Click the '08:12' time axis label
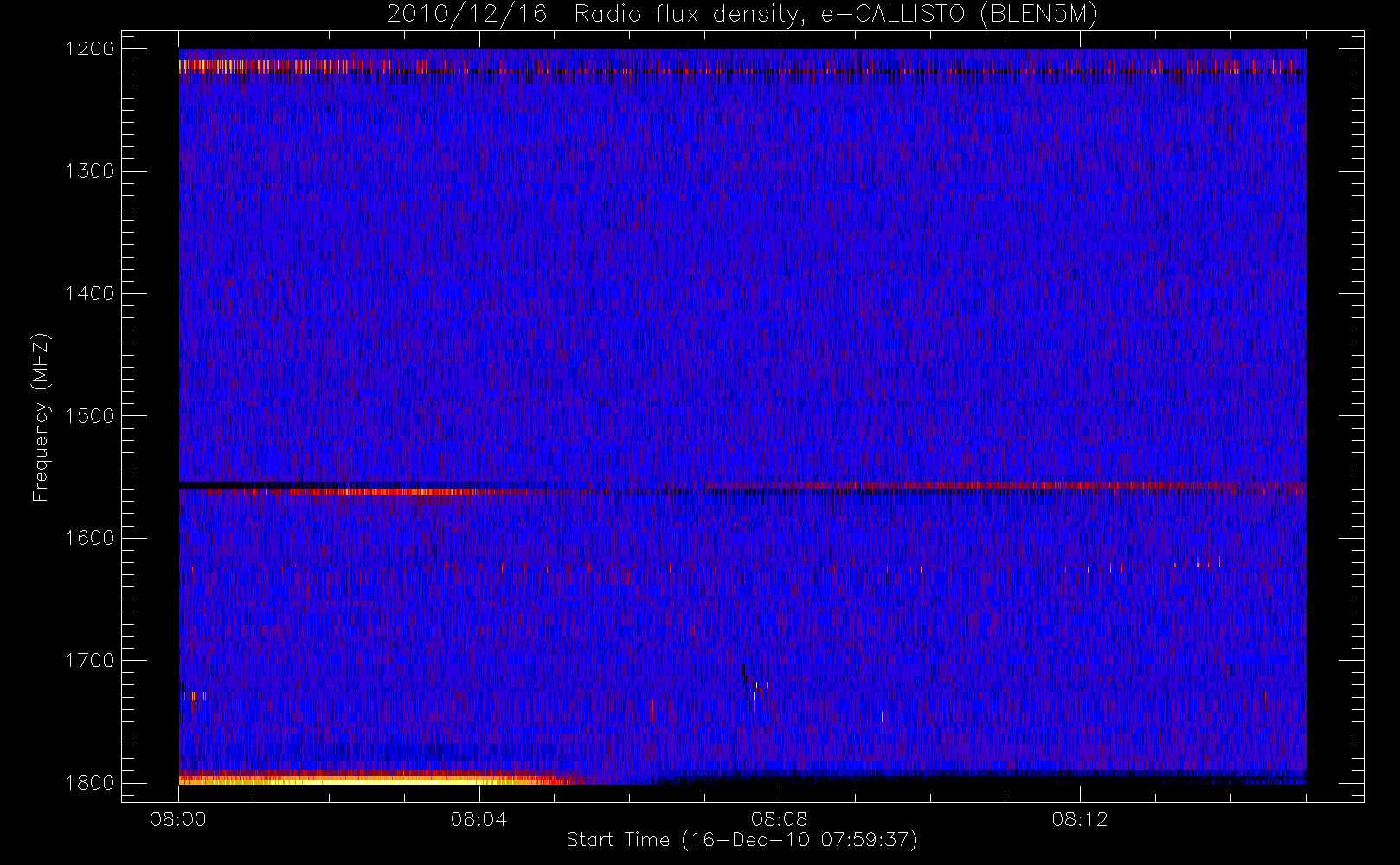This screenshot has height=865, width=1400. tap(1080, 819)
